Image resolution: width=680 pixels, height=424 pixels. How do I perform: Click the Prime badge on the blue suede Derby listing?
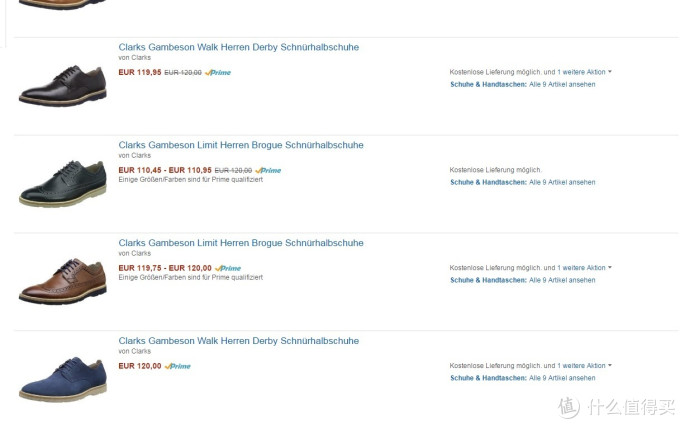point(179,366)
